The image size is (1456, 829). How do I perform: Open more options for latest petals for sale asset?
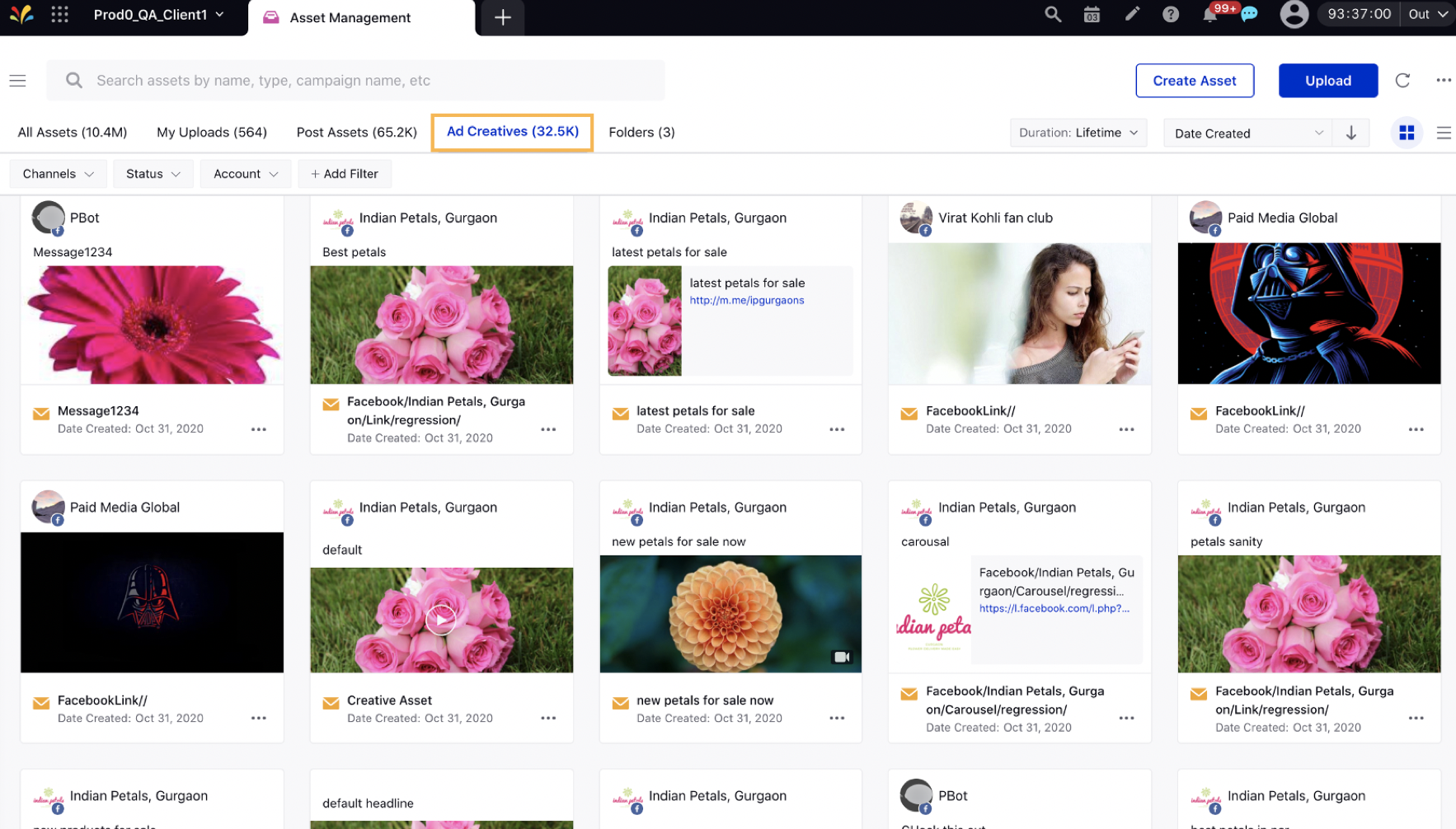(x=838, y=429)
